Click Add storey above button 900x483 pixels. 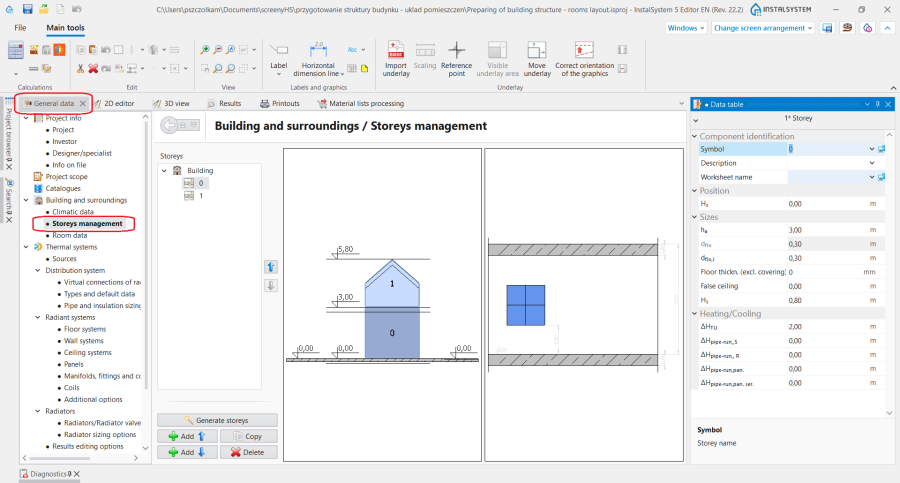coord(187,436)
